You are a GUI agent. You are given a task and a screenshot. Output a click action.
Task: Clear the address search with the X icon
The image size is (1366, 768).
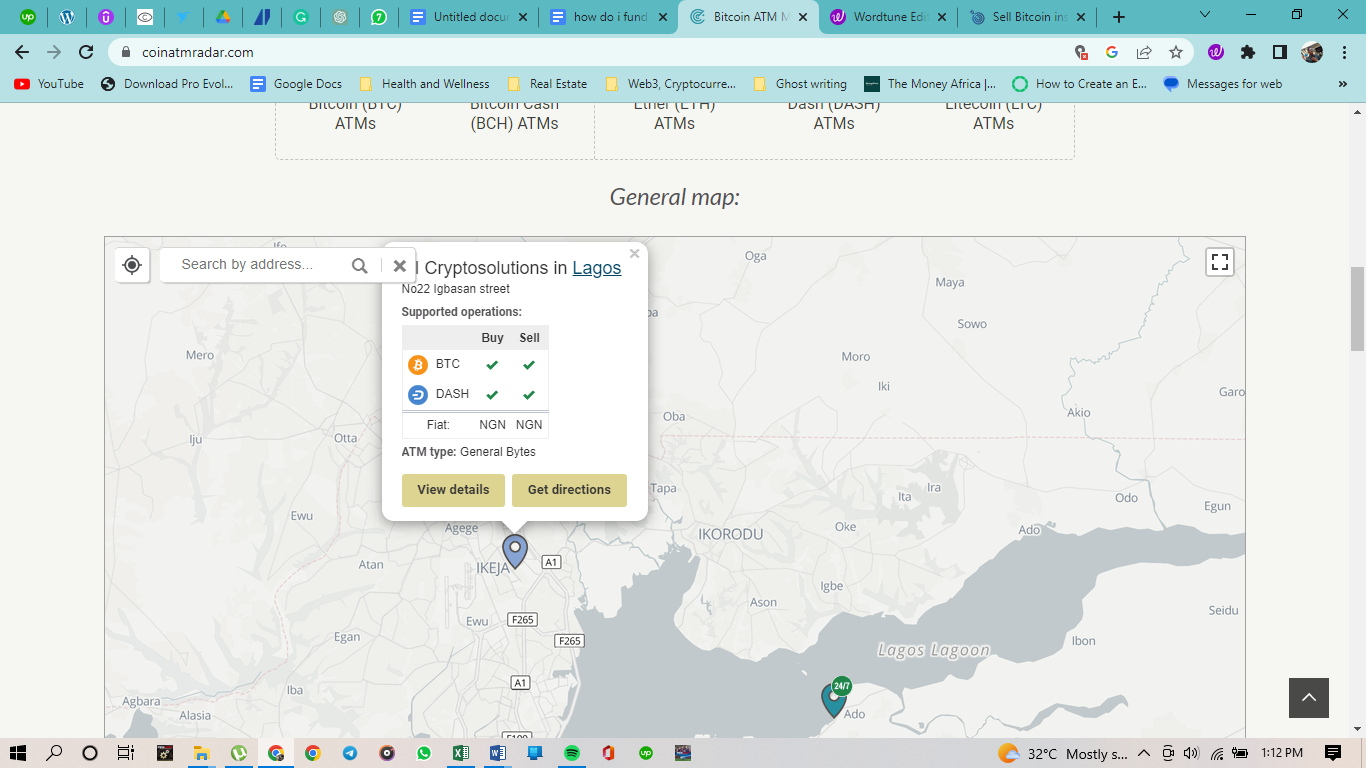tap(399, 265)
